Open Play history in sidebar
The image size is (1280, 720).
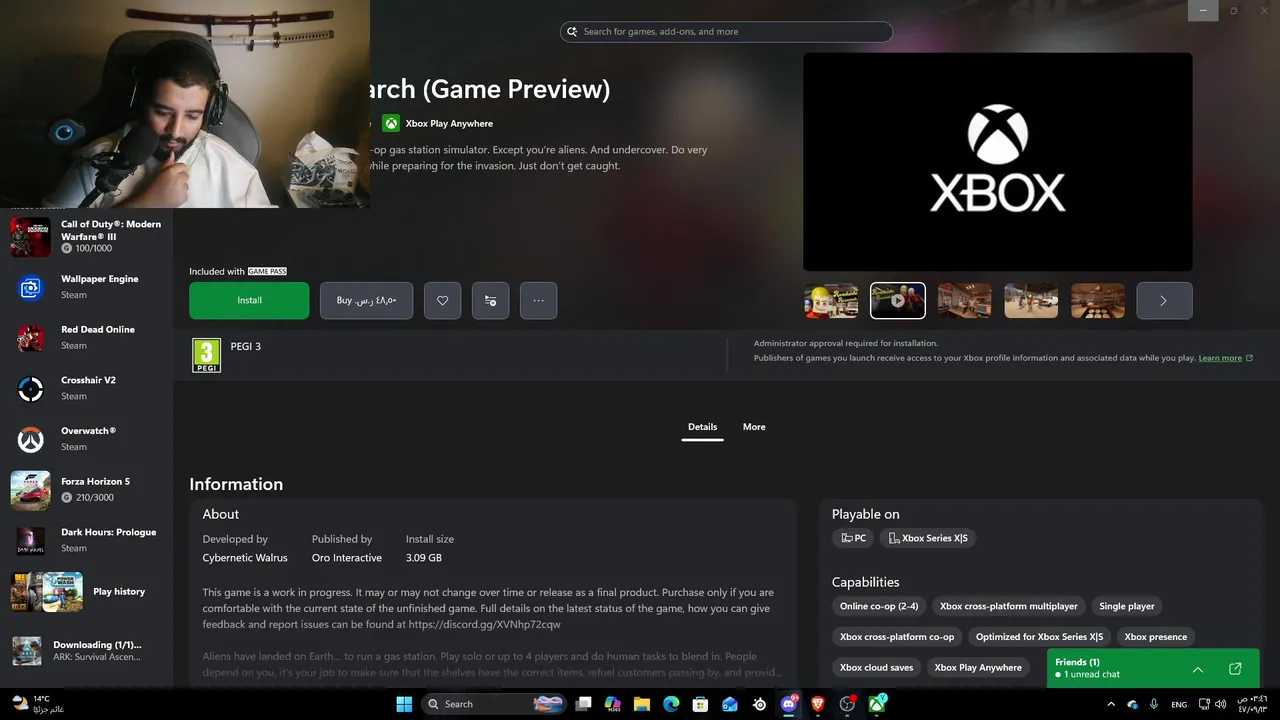coord(86,591)
